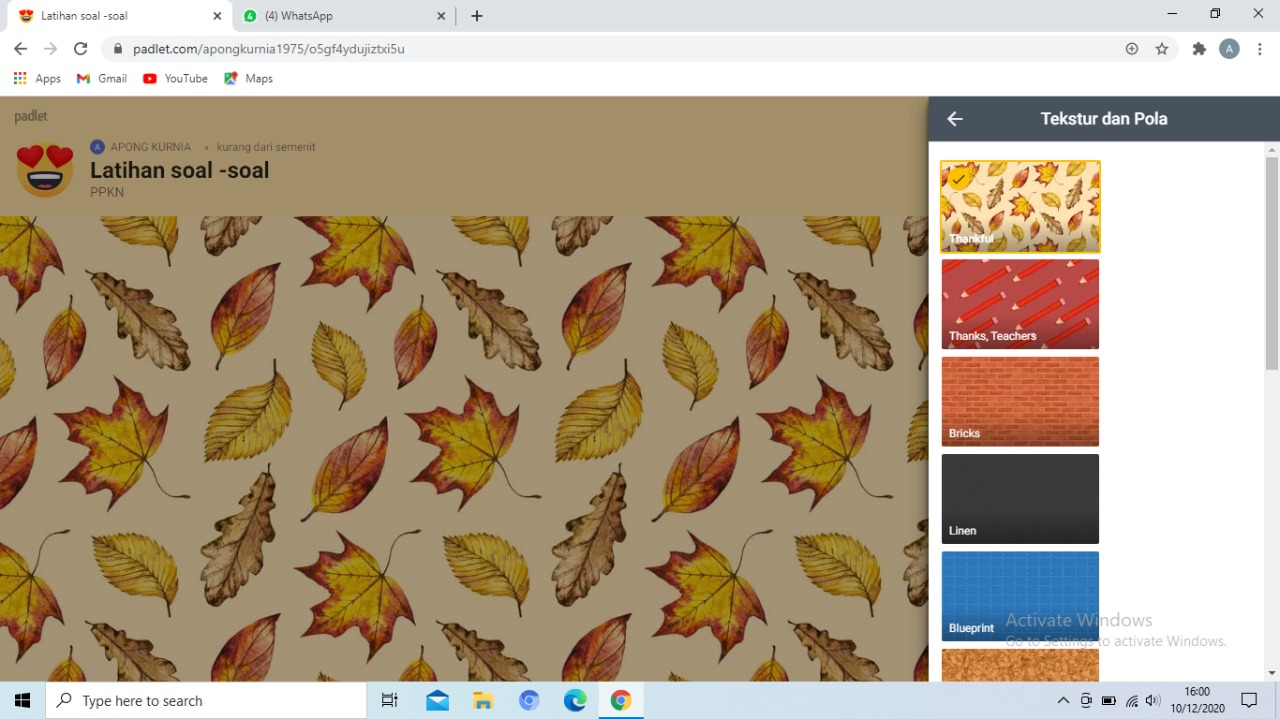
Task: Switch to the WhatsApp browser tab
Action: pos(340,16)
